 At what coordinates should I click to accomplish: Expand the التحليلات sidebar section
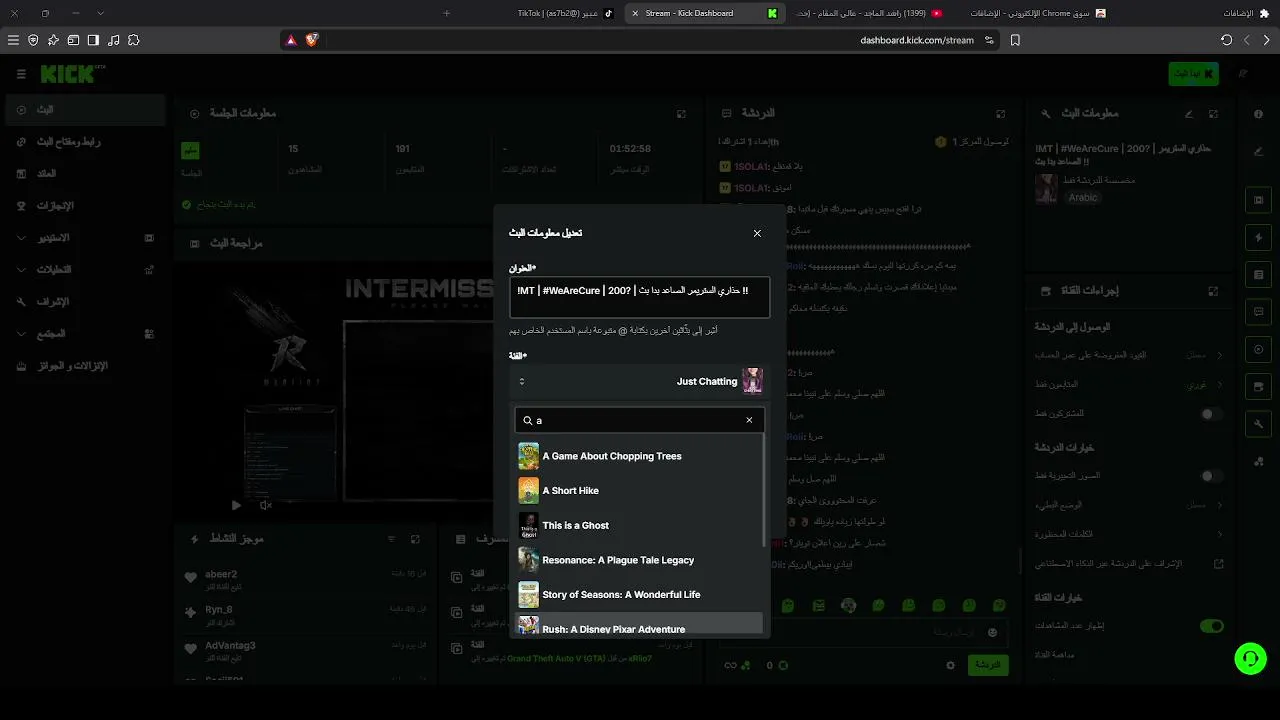(x=86, y=270)
